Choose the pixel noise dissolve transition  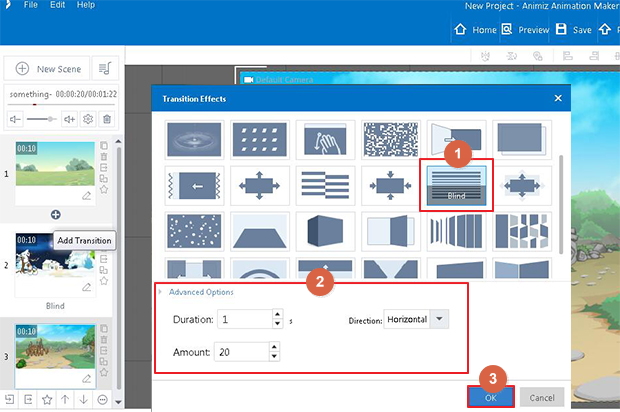(x=391, y=139)
